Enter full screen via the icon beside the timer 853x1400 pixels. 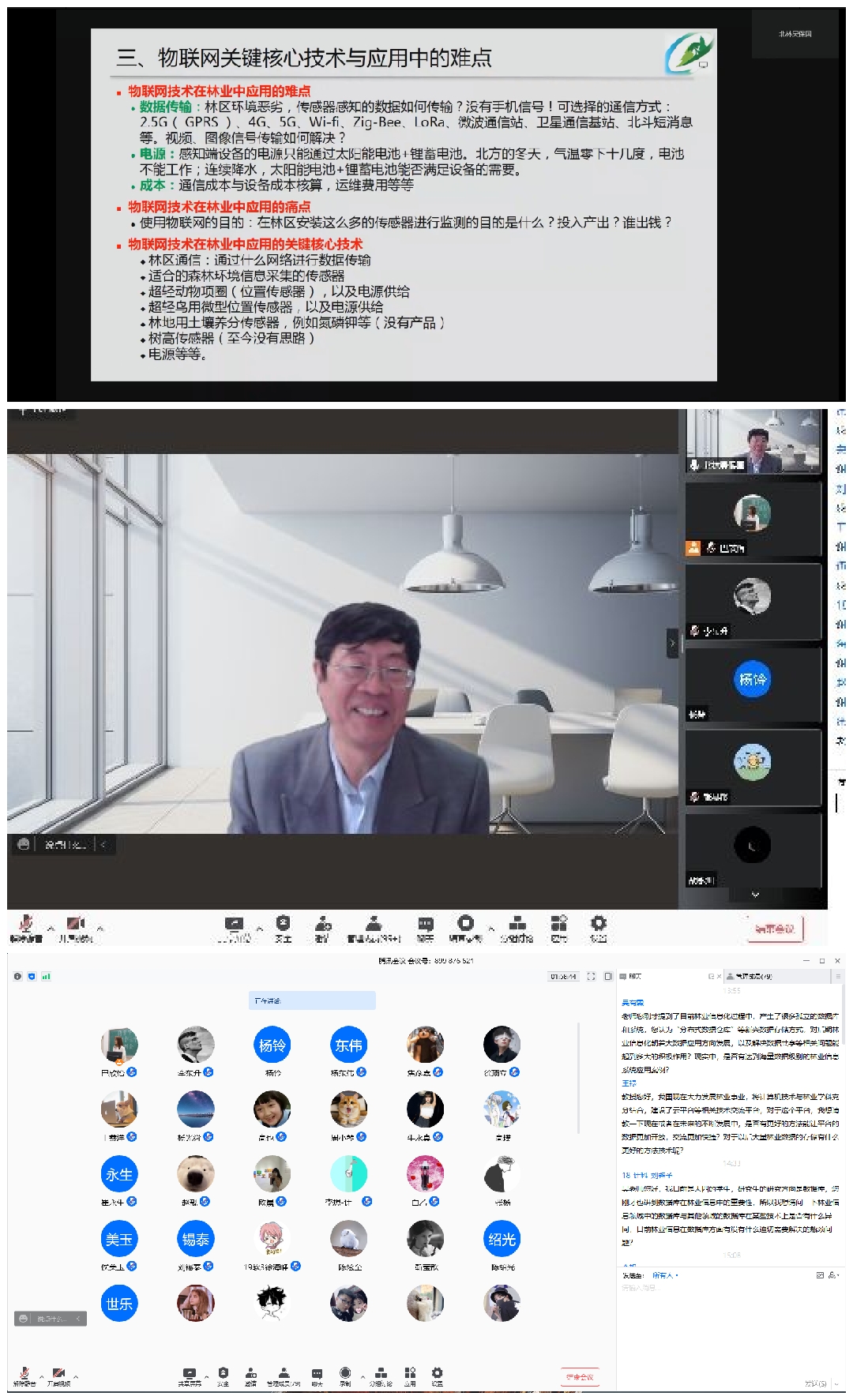point(591,976)
